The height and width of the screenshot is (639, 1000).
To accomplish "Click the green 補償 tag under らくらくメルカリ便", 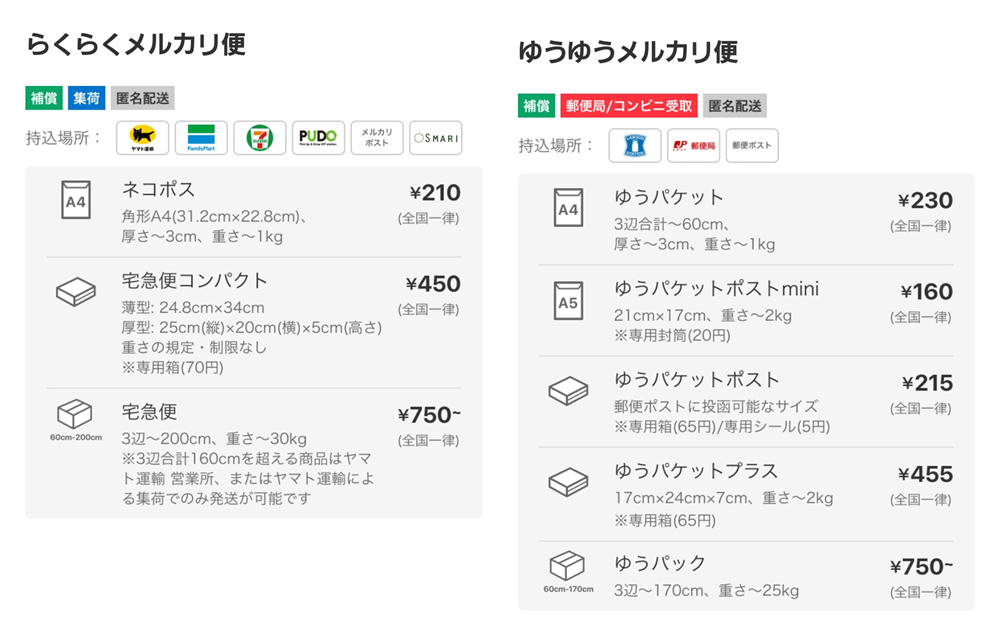I will click(x=44, y=98).
